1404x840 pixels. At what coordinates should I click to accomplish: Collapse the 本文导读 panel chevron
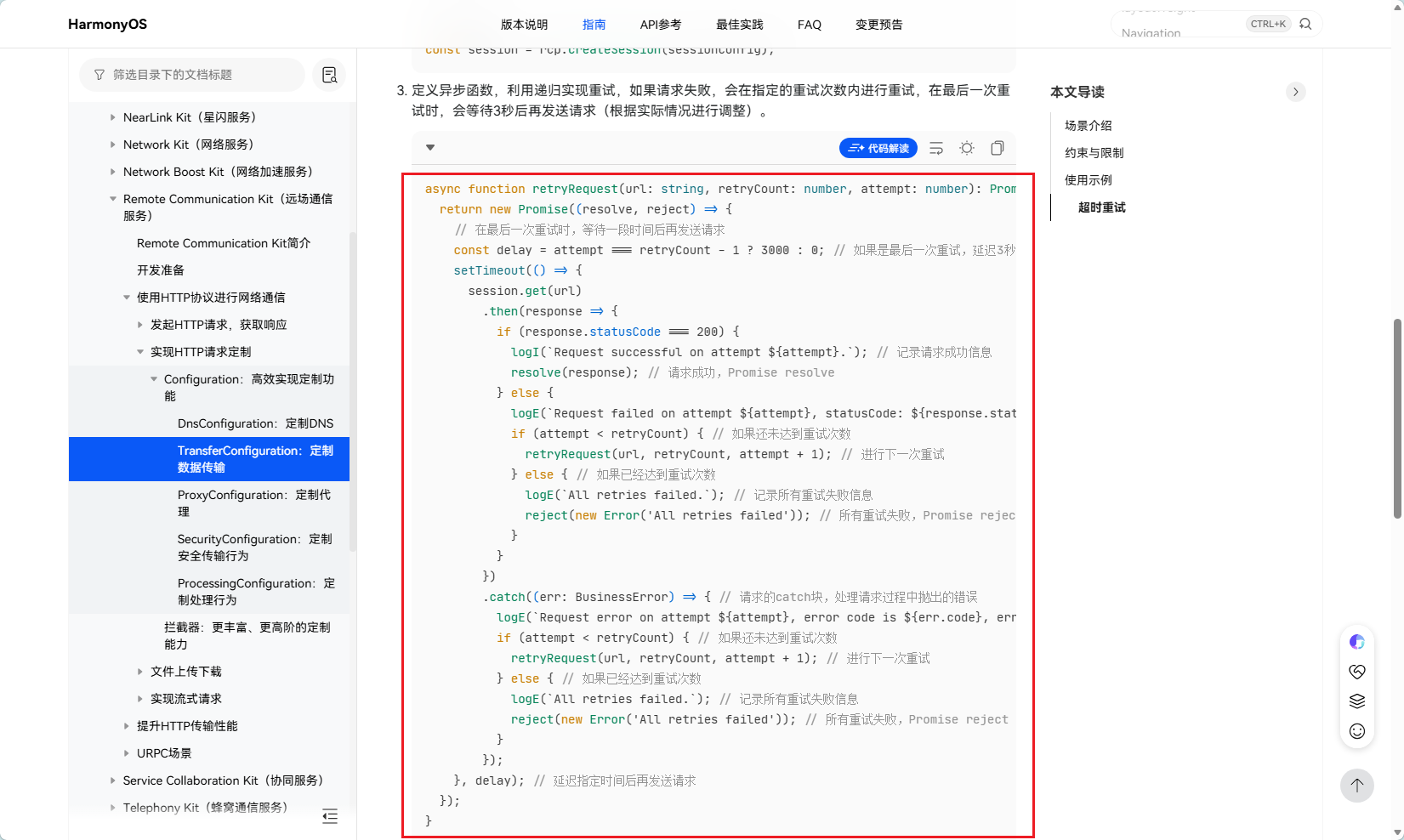[1295, 92]
